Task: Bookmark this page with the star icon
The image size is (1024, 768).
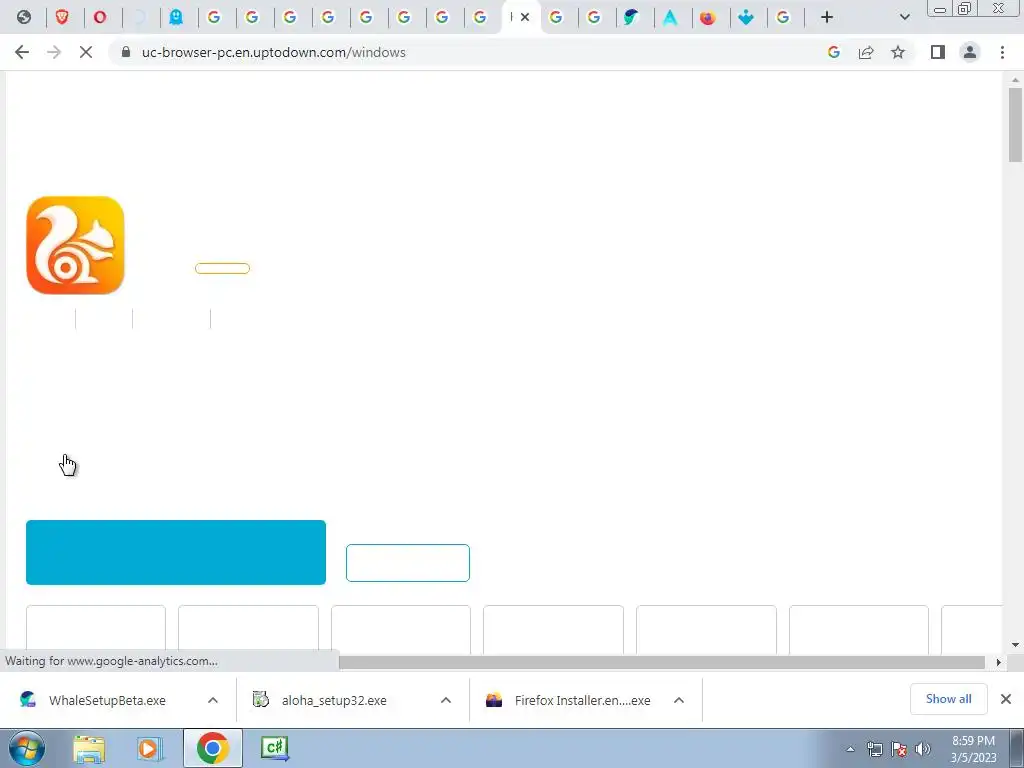Action: click(898, 52)
